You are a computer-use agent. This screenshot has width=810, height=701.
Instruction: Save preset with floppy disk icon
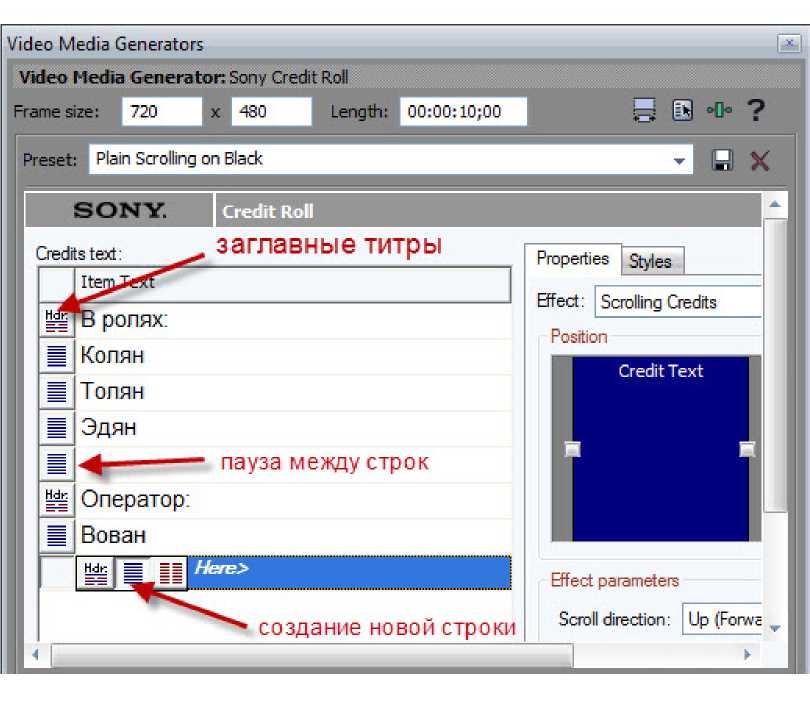click(x=722, y=160)
